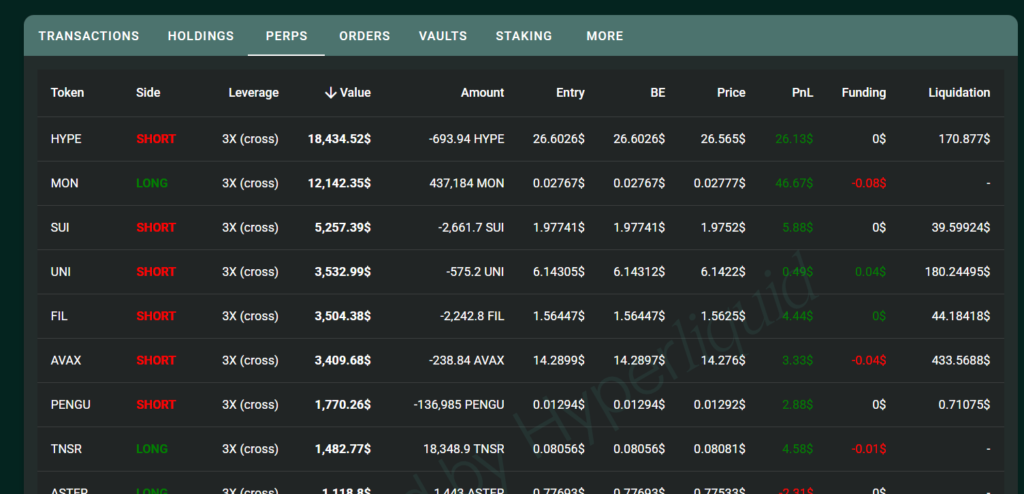Sort by the Entry column header

570,93
